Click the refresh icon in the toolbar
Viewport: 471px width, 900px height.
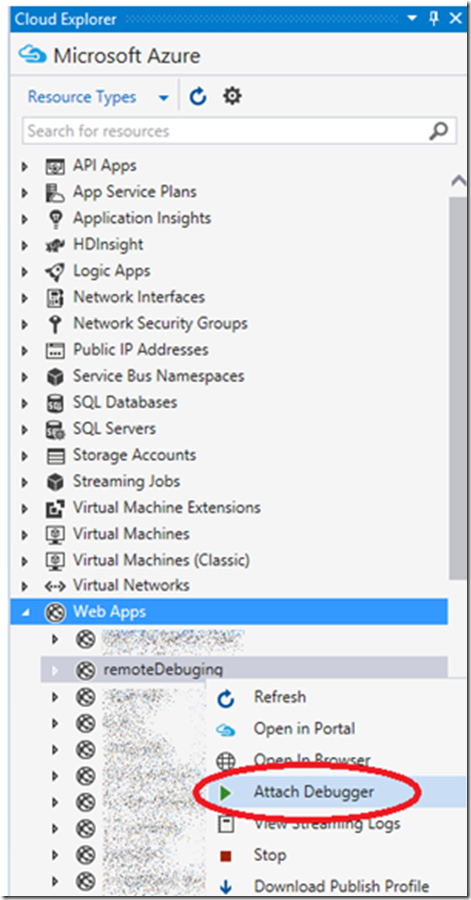pos(198,97)
